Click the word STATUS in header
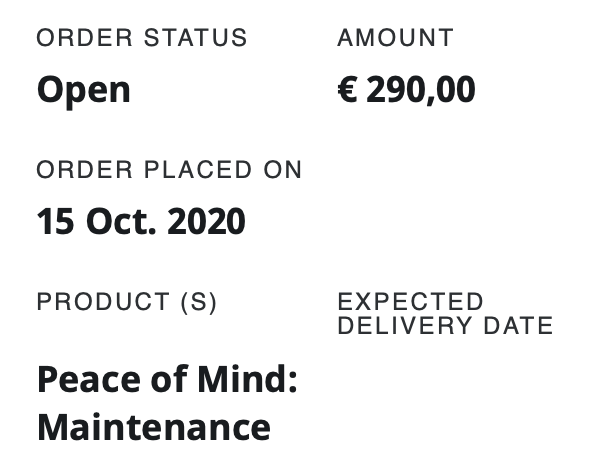 pos(196,38)
